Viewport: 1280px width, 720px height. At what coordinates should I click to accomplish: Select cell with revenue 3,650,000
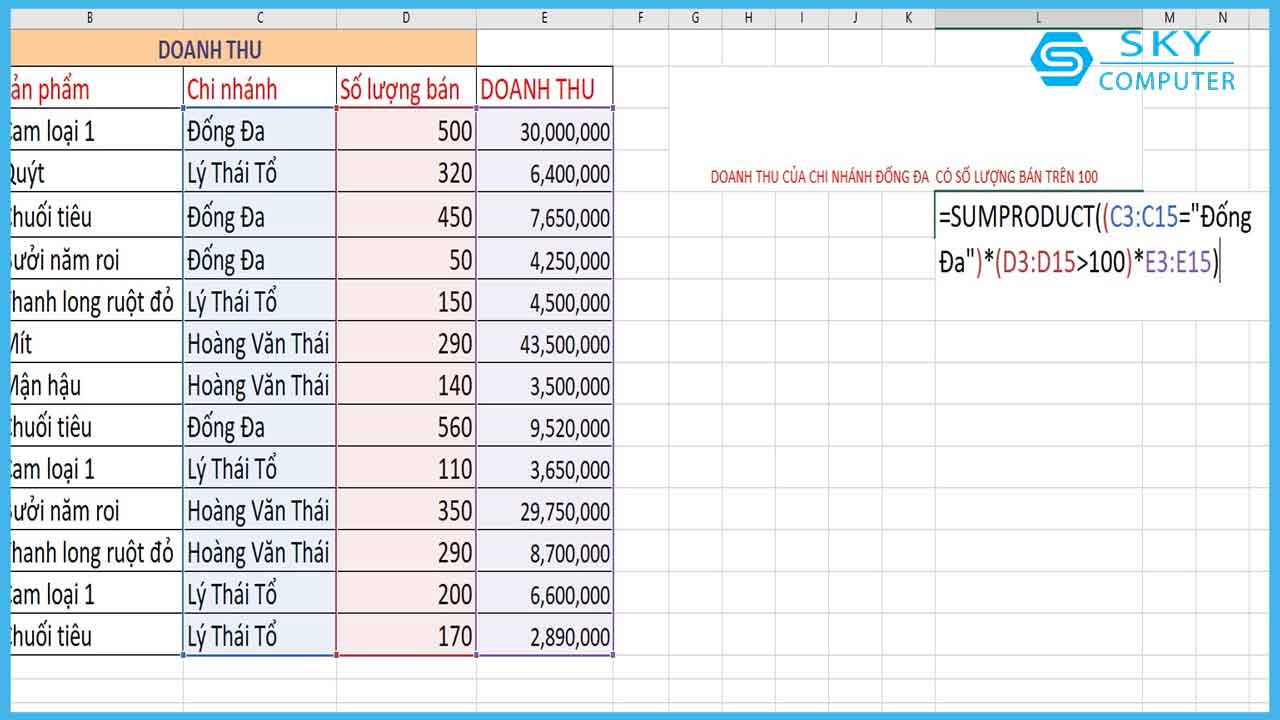tap(544, 468)
